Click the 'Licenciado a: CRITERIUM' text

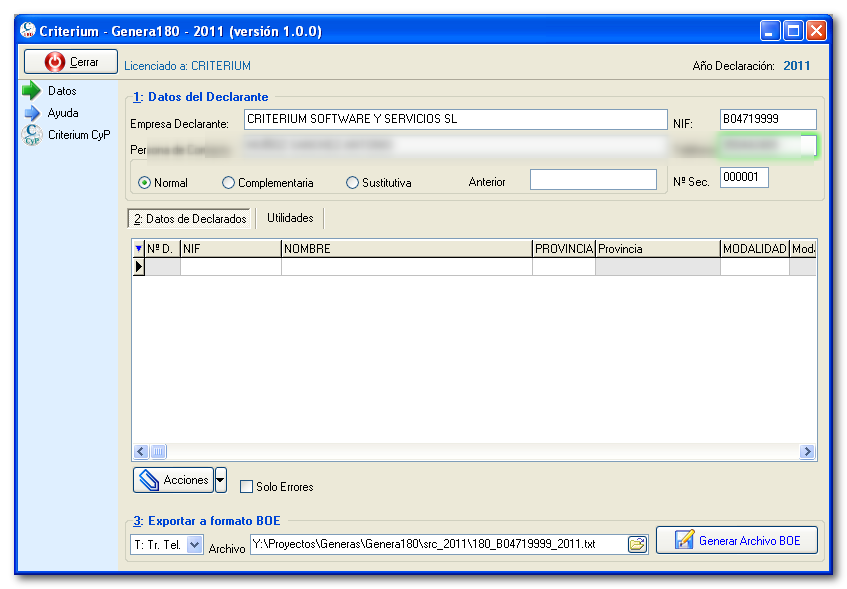[x=187, y=66]
